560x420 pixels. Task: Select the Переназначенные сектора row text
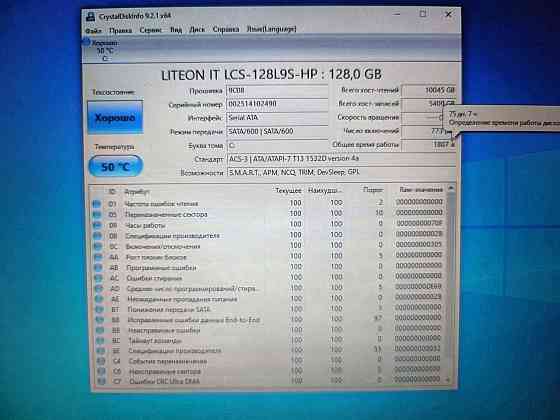point(166,214)
